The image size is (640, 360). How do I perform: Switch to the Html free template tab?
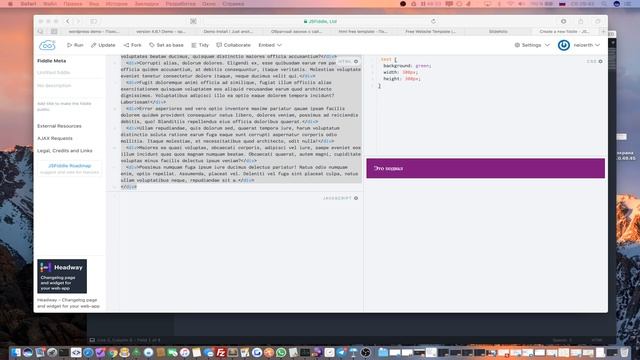point(363,31)
